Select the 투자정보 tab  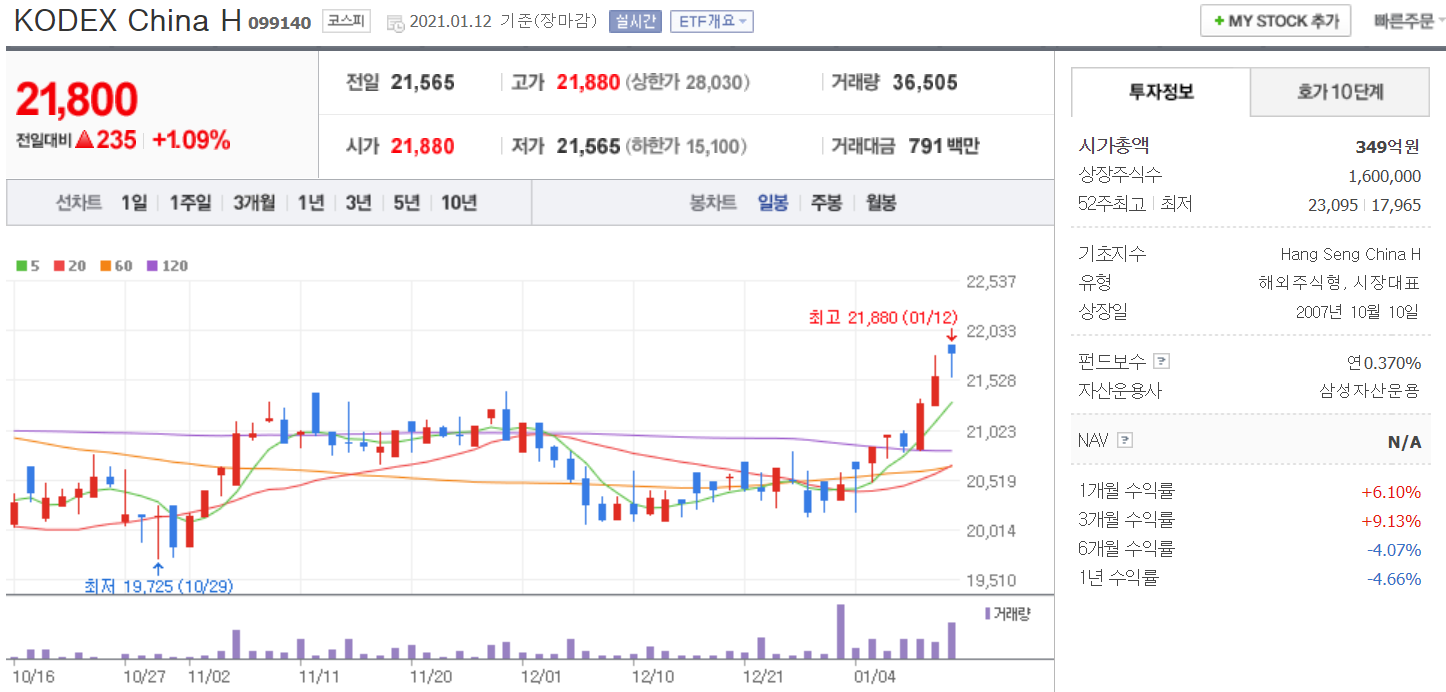tap(1161, 92)
